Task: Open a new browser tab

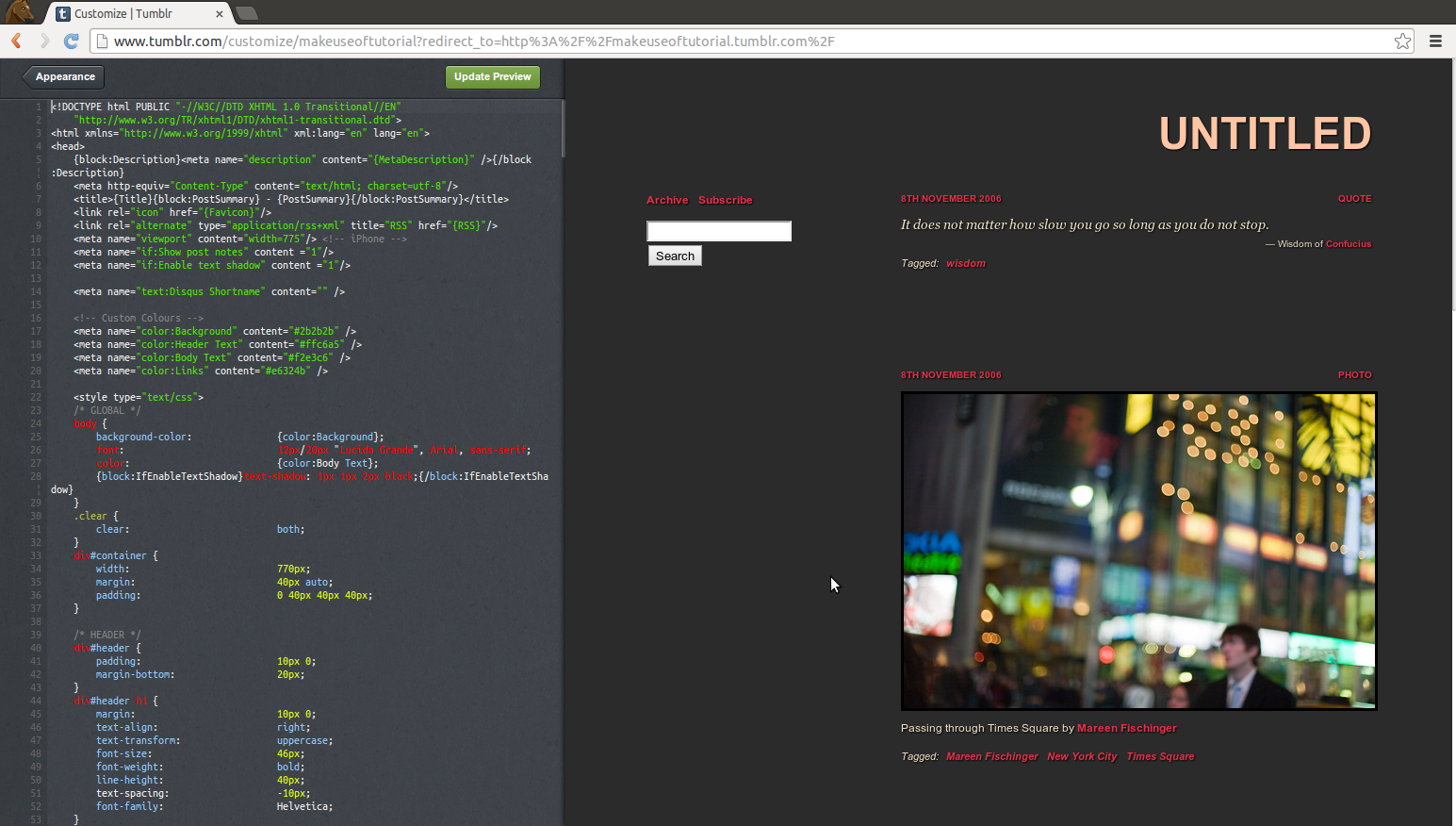Action: click(247, 13)
